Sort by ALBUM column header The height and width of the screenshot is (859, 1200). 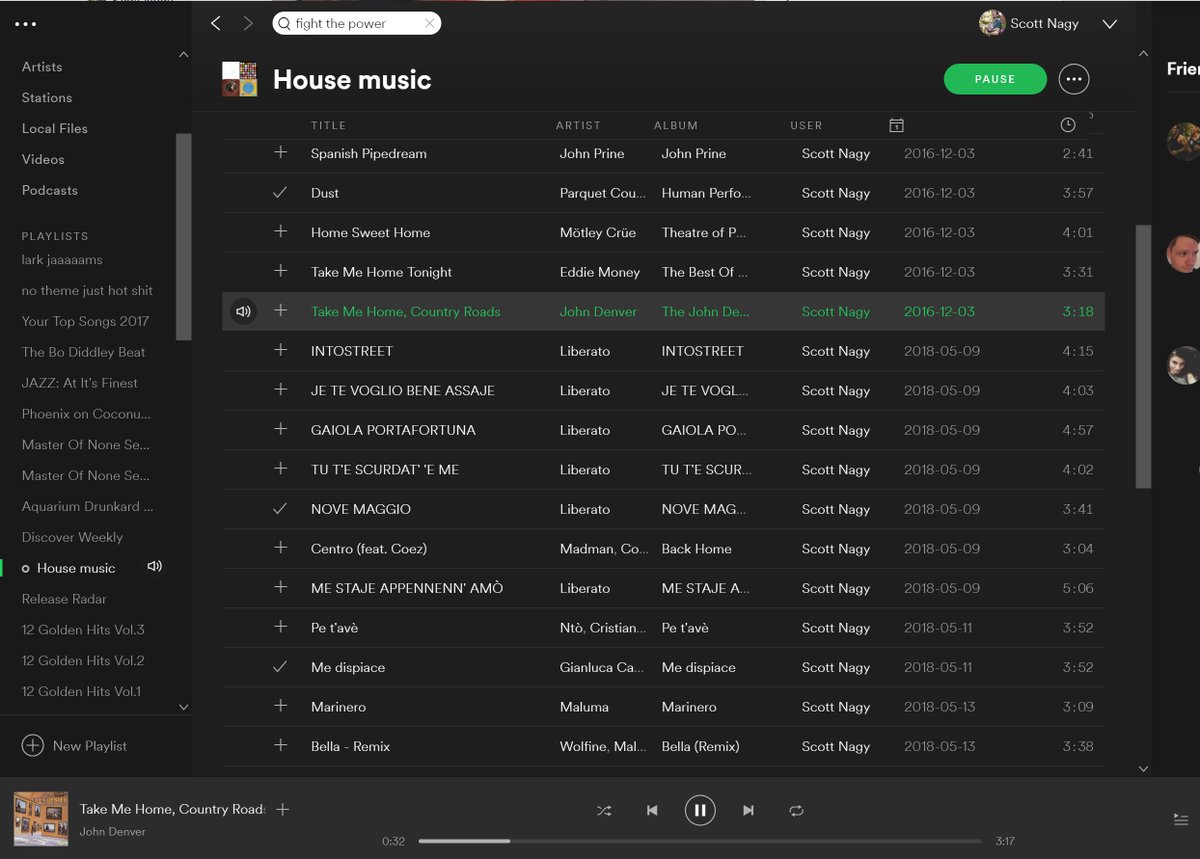676,125
